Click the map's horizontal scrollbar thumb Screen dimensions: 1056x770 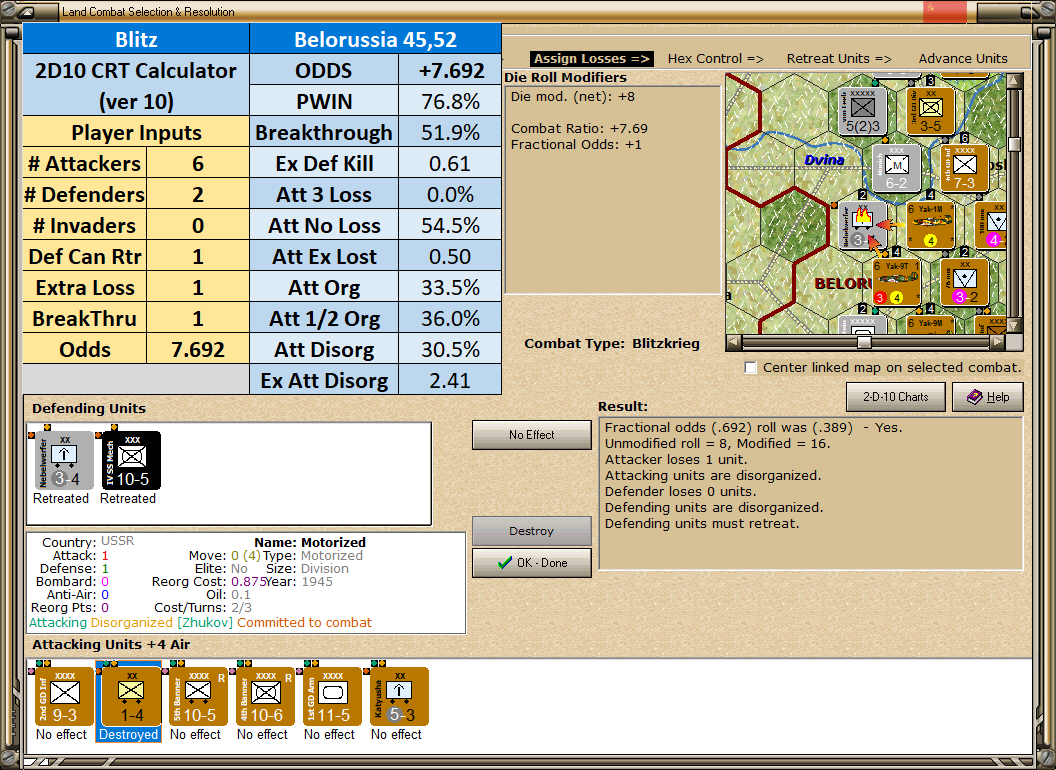(x=864, y=342)
